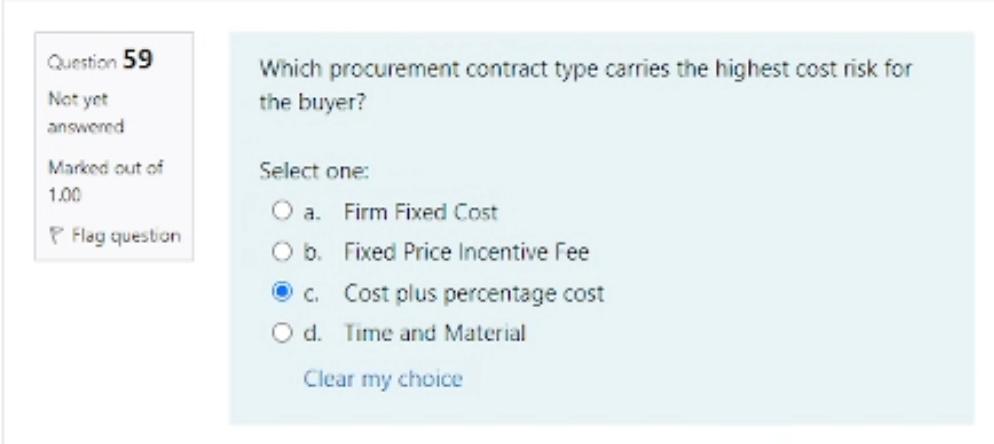Select radio button for option a
This screenshot has width=994, height=444.
(281, 213)
